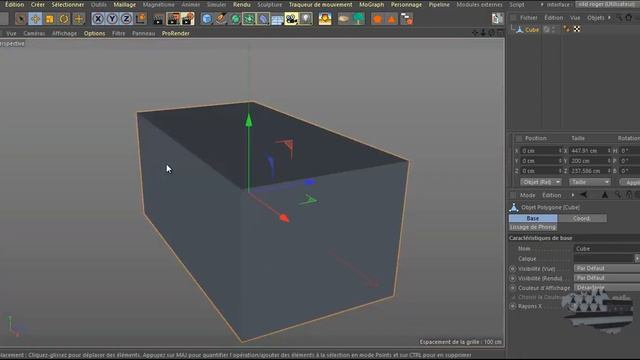This screenshot has width=640, height=360.
Task: Toggle the Visibilité (Vue) animation dot
Action: coord(513,269)
